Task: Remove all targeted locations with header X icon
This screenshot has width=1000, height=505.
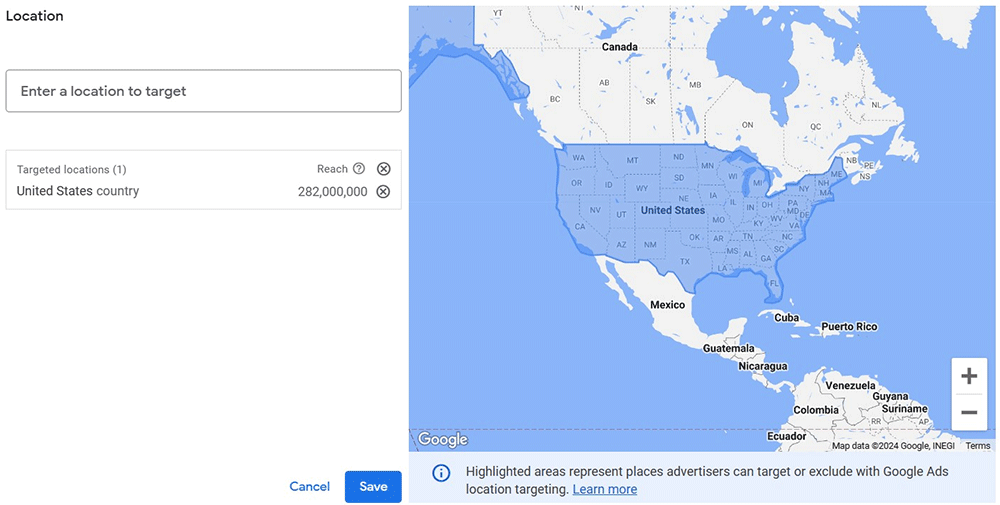Action: pyautogui.click(x=383, y=169)
